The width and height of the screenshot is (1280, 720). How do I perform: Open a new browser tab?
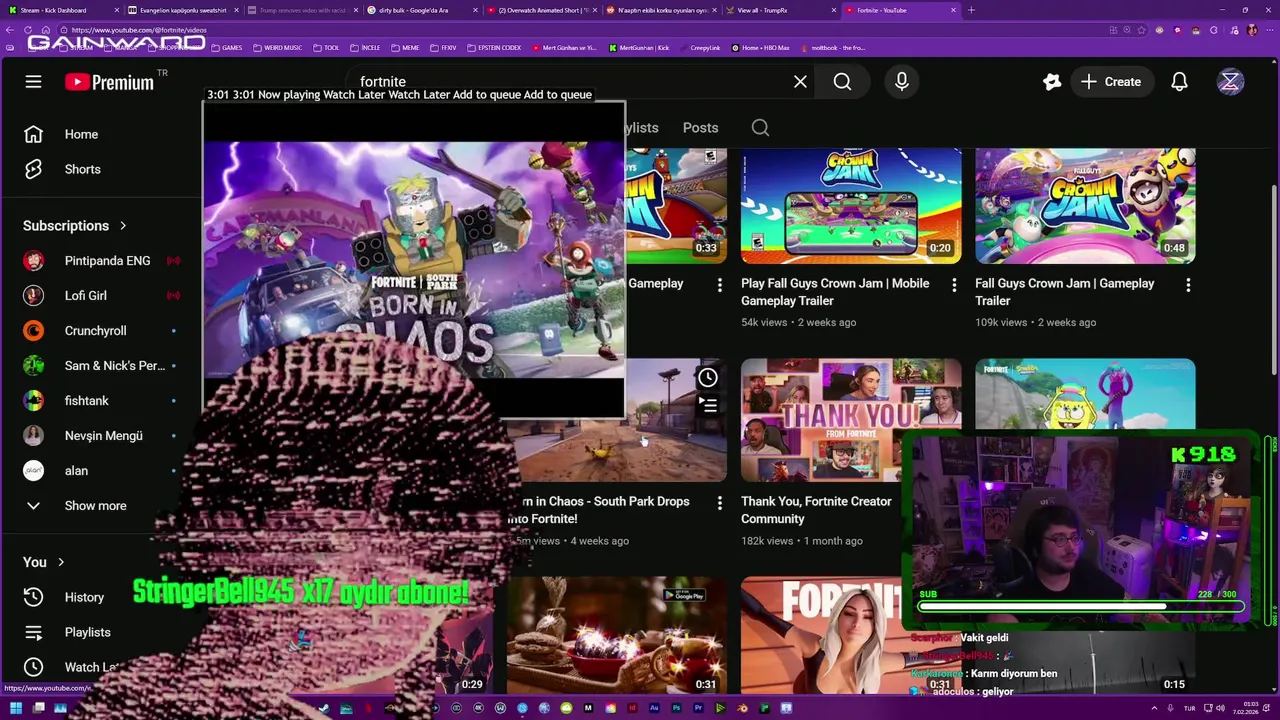pos(971,10)
